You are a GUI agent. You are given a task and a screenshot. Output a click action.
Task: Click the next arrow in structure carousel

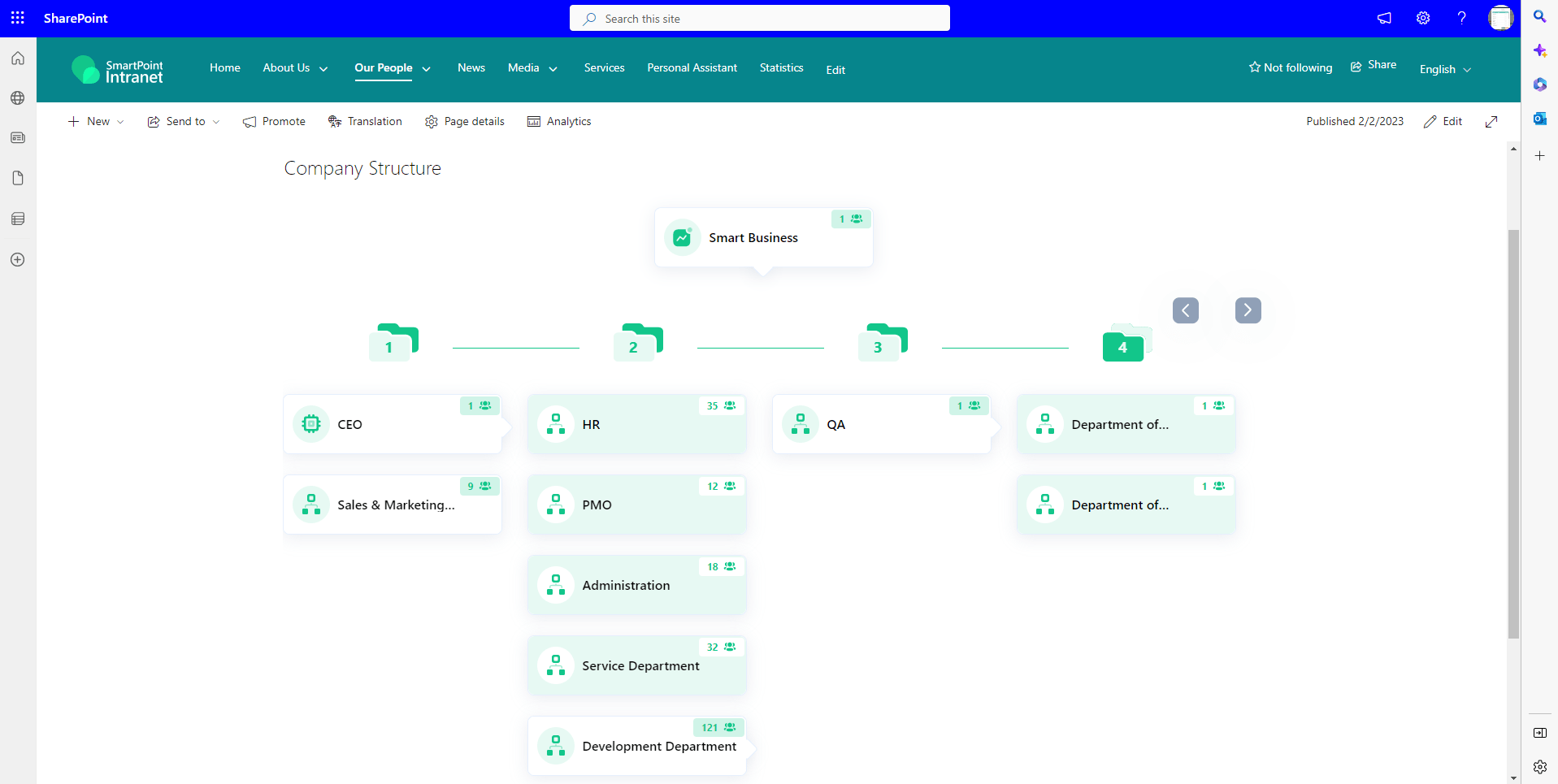coord(1248,310)
